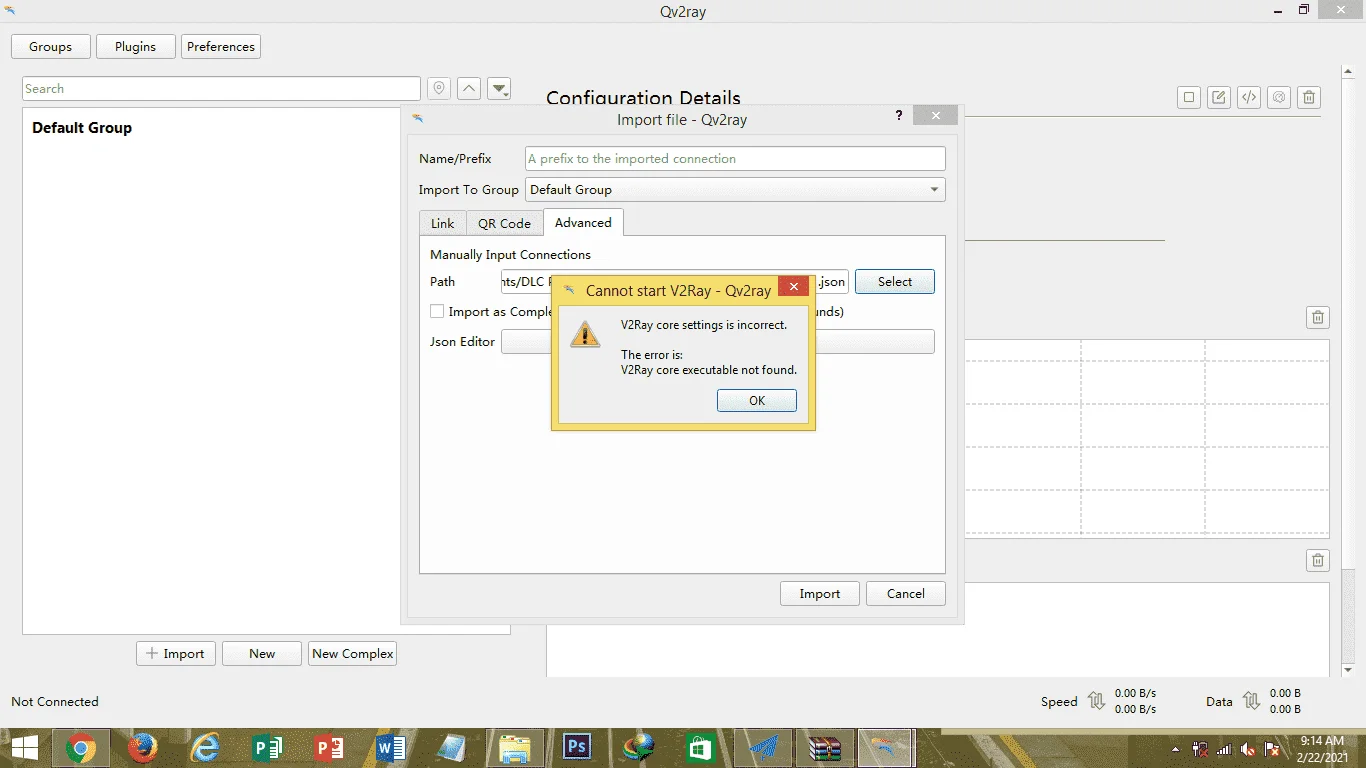Click the square icon in Configuration Details toolbar
The width and height of the screenshot is (1366, 768).
tap(1189, 97)
